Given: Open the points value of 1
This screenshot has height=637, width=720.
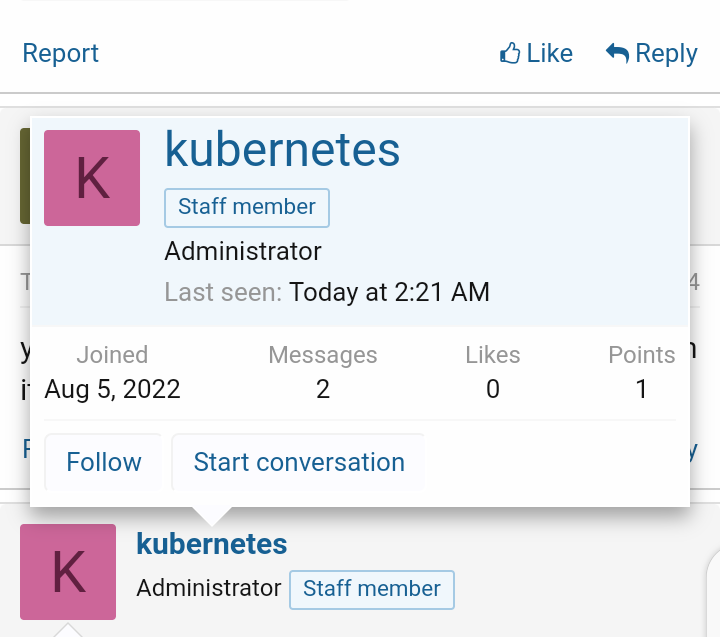Looking at the screenshot, I should point(642,389).
